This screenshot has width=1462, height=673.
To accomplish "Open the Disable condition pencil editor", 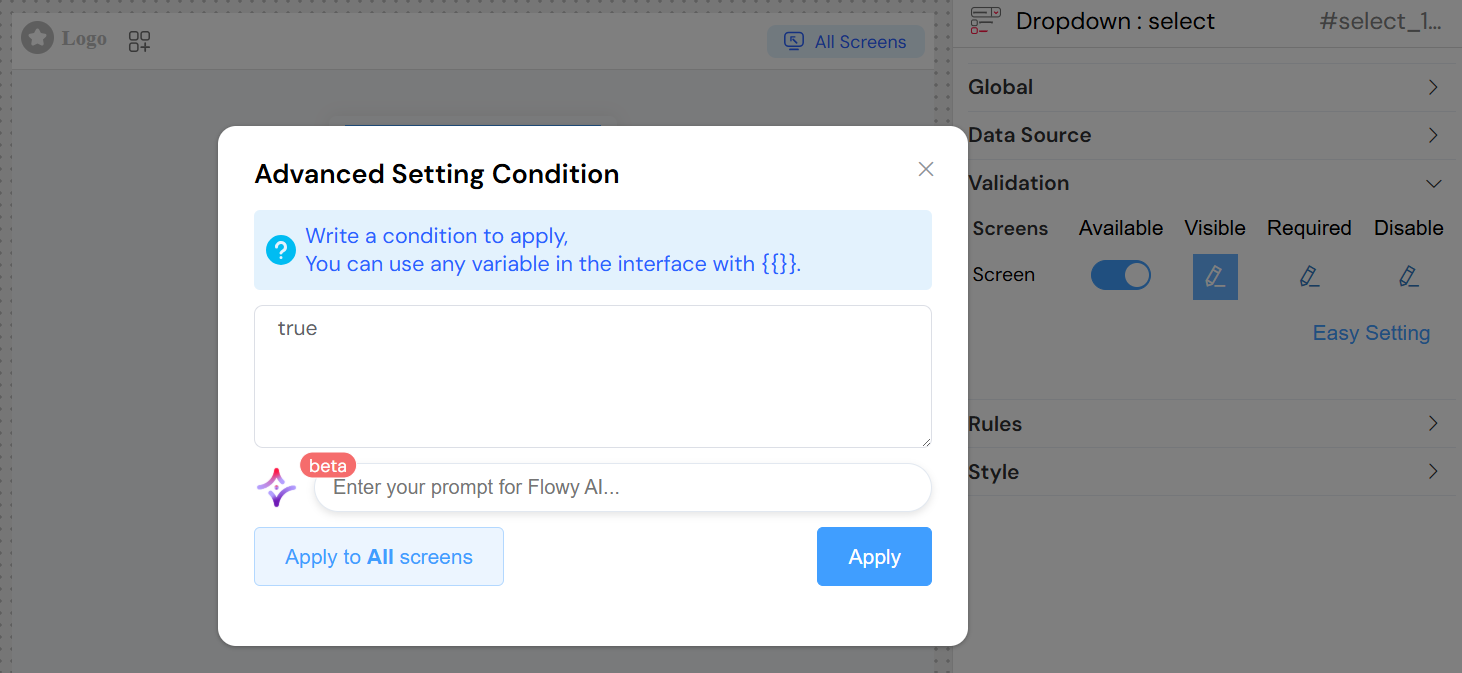I will [1408, 275].
